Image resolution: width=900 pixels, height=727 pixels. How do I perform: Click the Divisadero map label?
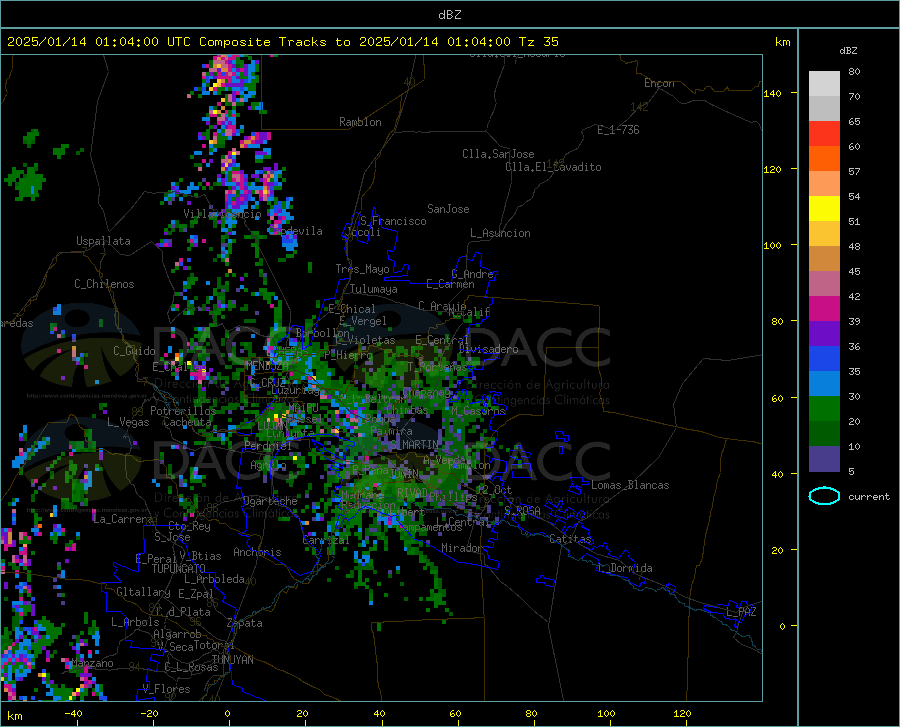(x=488, y=349)
